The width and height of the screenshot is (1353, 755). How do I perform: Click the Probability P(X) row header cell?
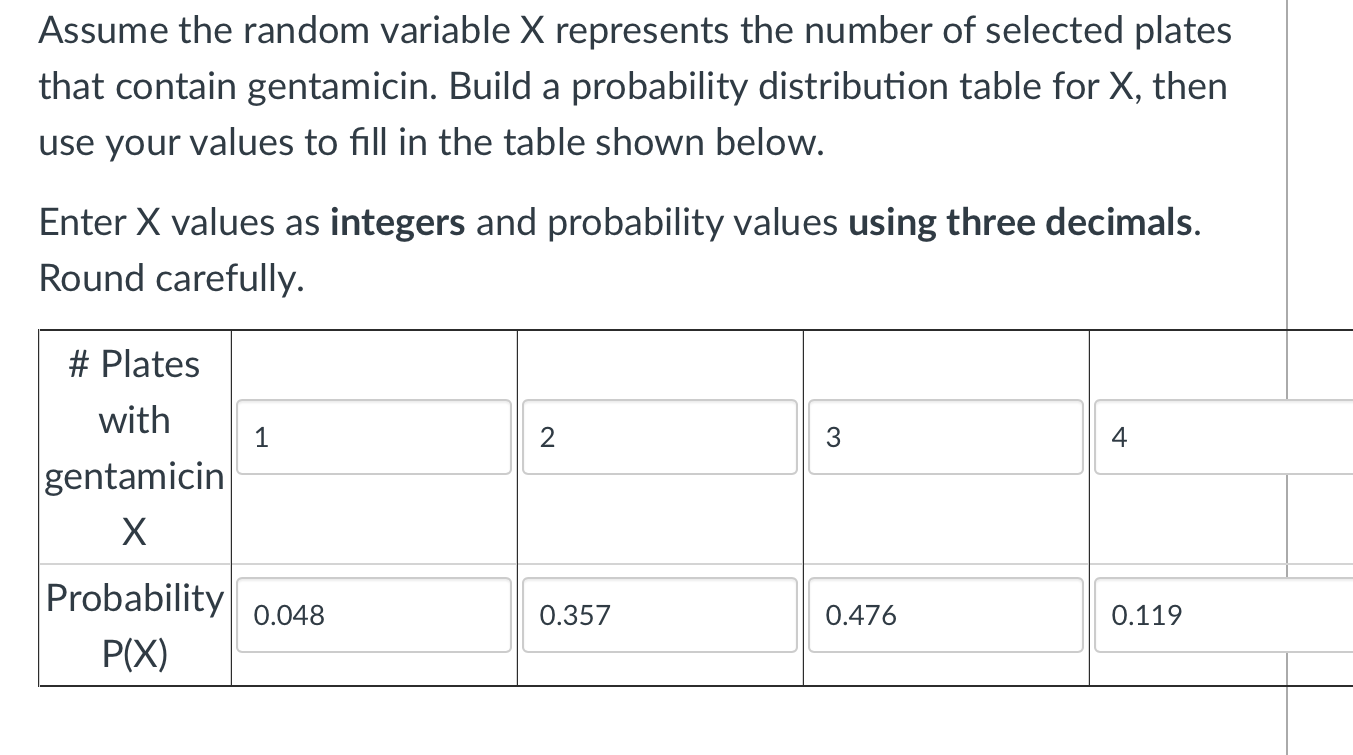point(134,624)
